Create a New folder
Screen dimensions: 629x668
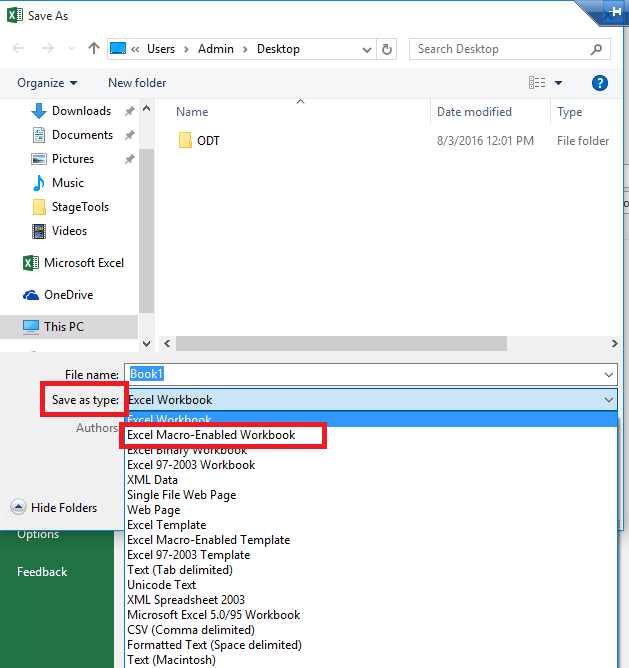(137, 83)
